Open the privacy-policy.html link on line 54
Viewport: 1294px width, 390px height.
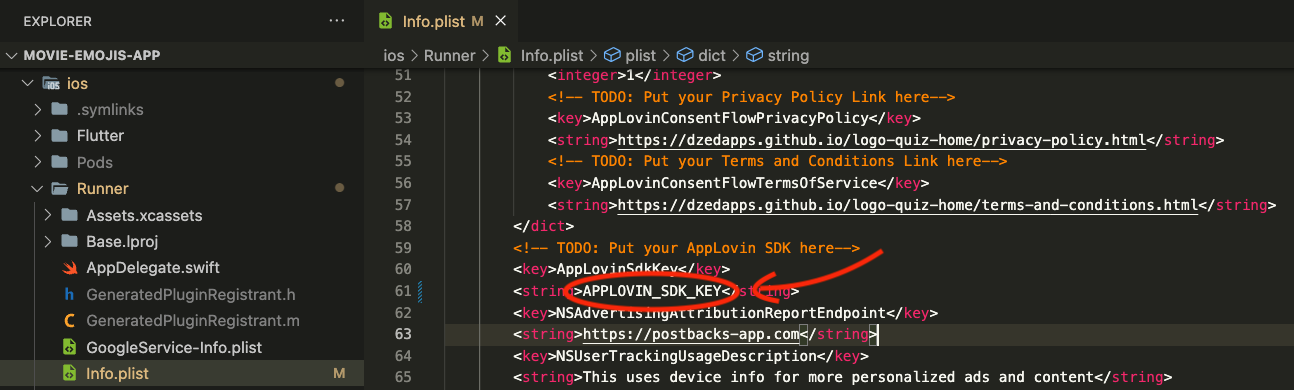882,139
